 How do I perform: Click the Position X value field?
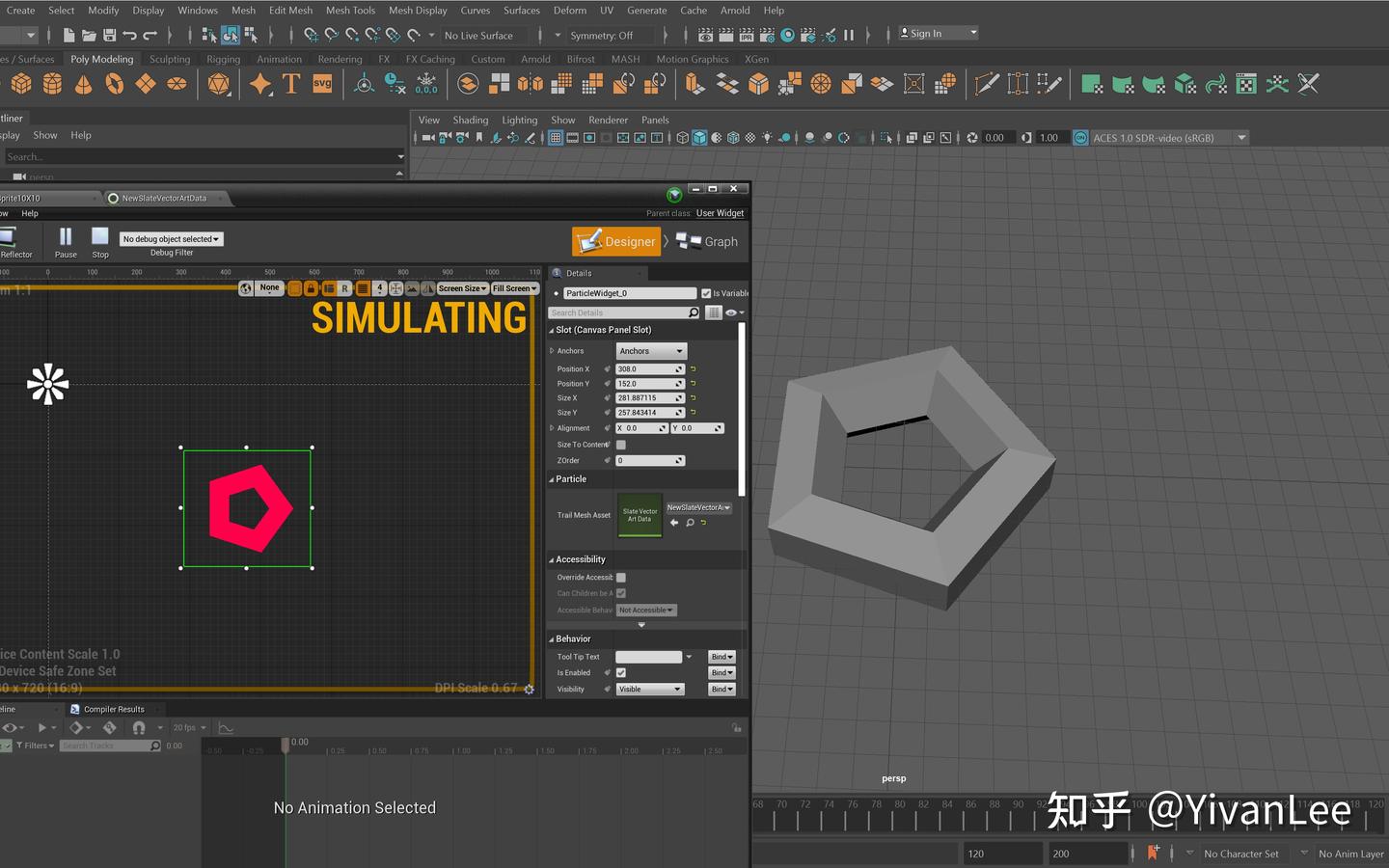click(x=645, y=369)
